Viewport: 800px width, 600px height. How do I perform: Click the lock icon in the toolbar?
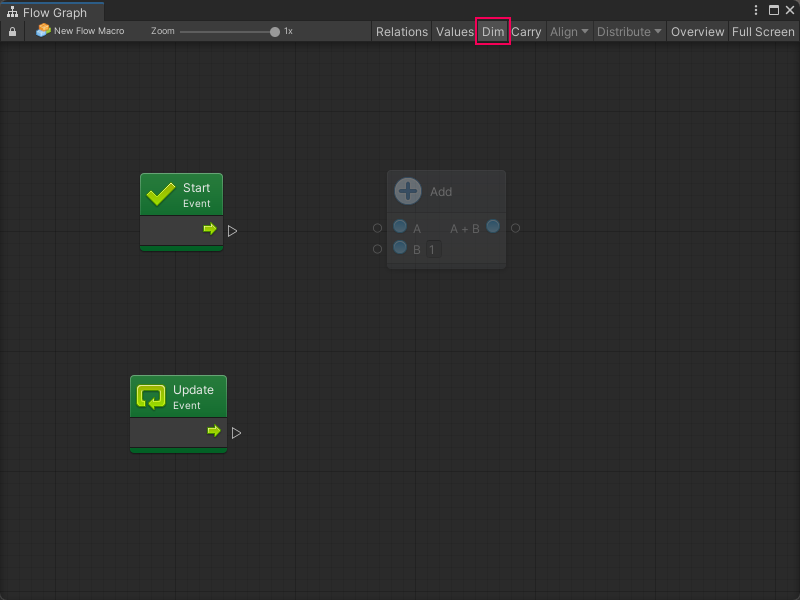12,32
